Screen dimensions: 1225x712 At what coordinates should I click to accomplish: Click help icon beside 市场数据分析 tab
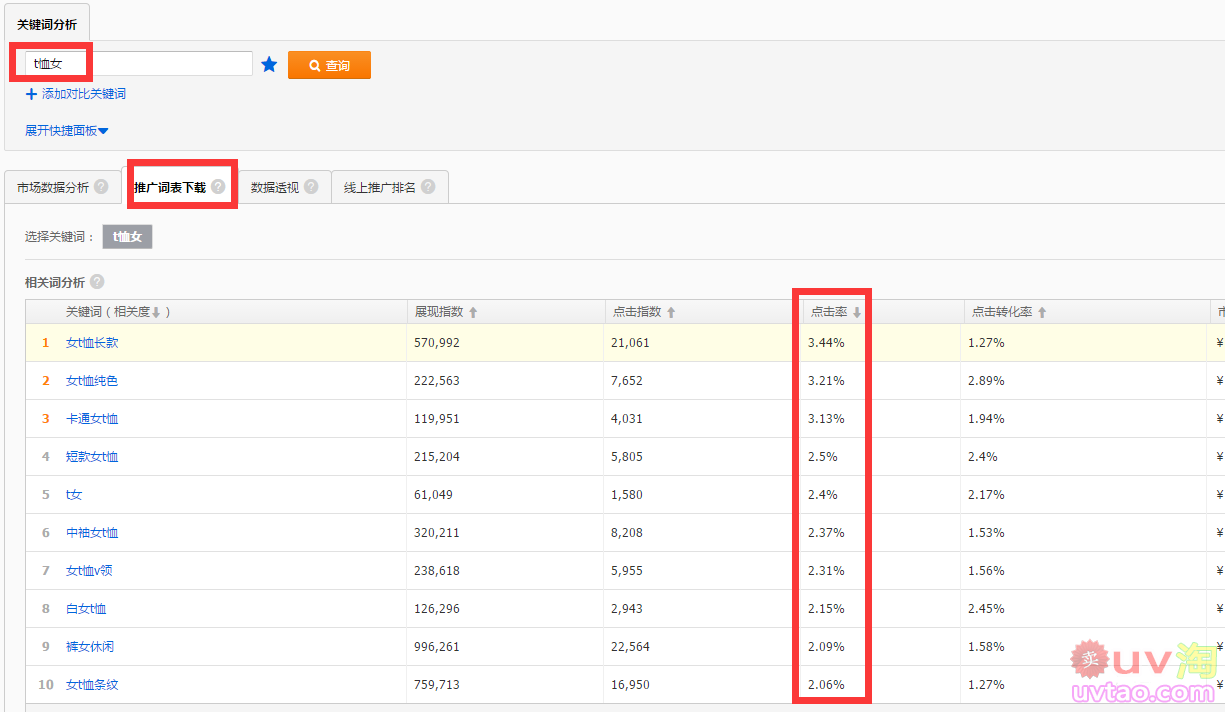pyautogui.click(x=101, y=187)
